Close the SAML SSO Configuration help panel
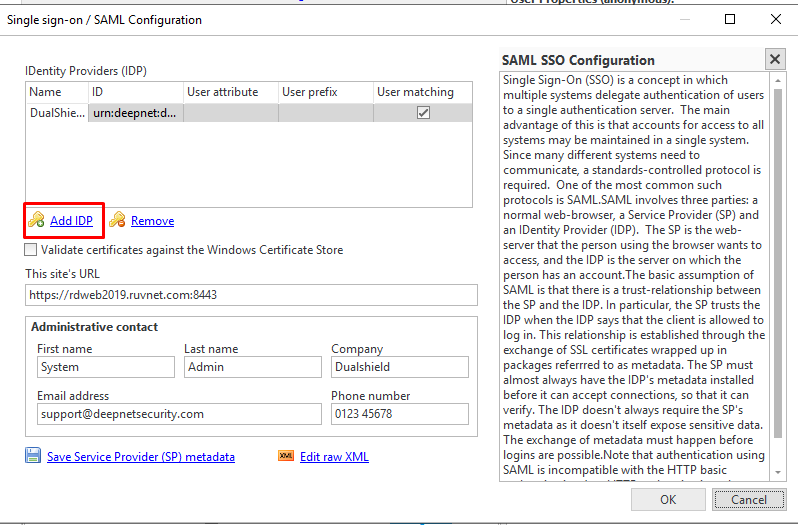The height and width of the screenshot is (525, 798). click(774, 59)
